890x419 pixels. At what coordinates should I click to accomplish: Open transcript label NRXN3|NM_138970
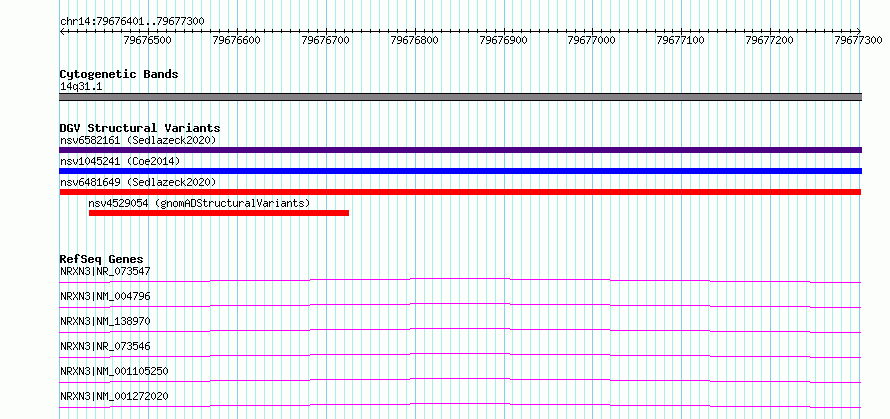105,321
